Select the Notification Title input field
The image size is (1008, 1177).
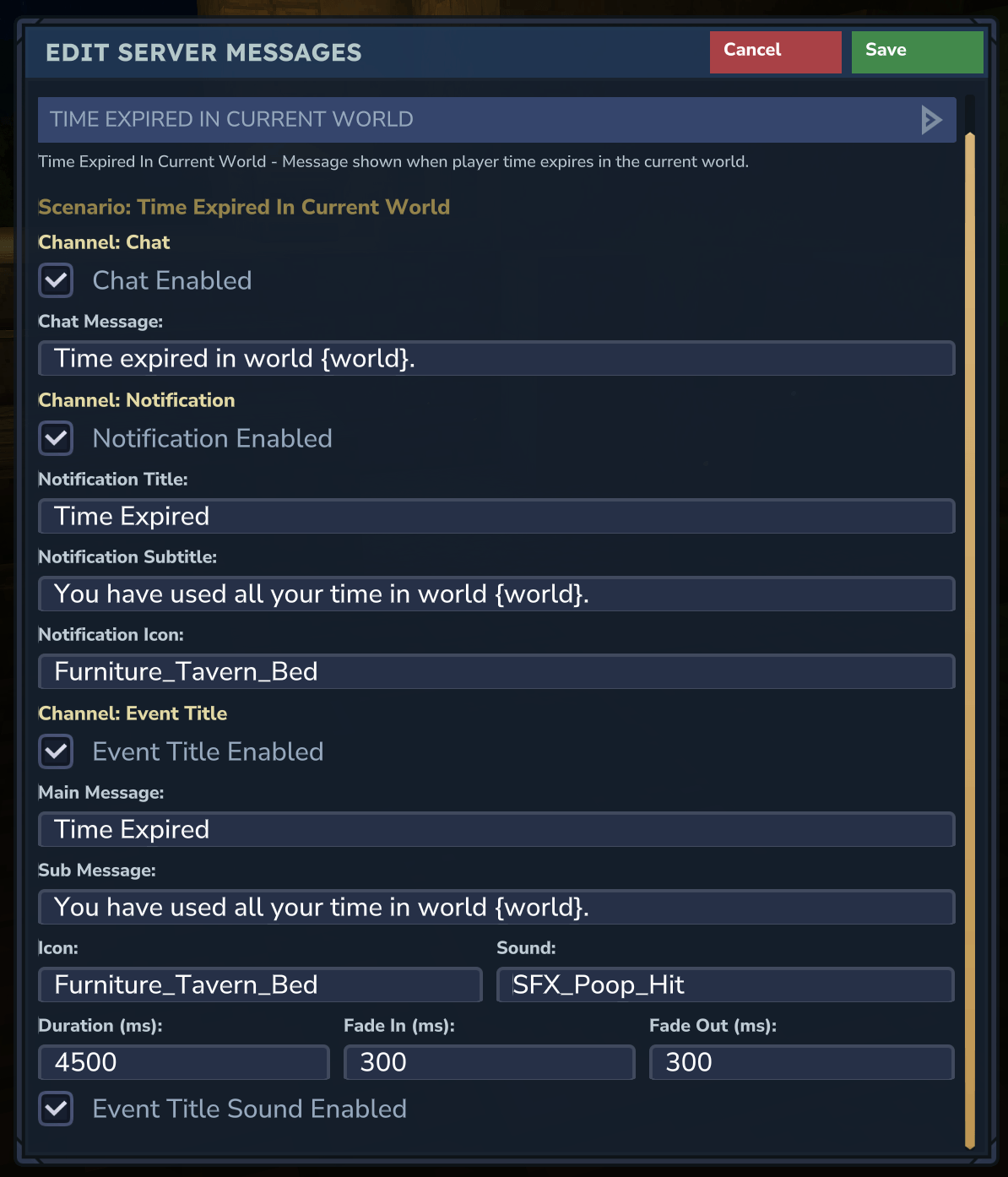(496, 517)
